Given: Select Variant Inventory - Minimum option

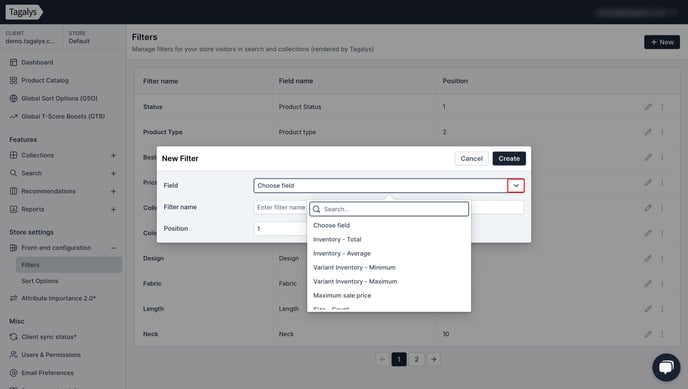Looking at the screenshot, I should (x=354, y=267).
